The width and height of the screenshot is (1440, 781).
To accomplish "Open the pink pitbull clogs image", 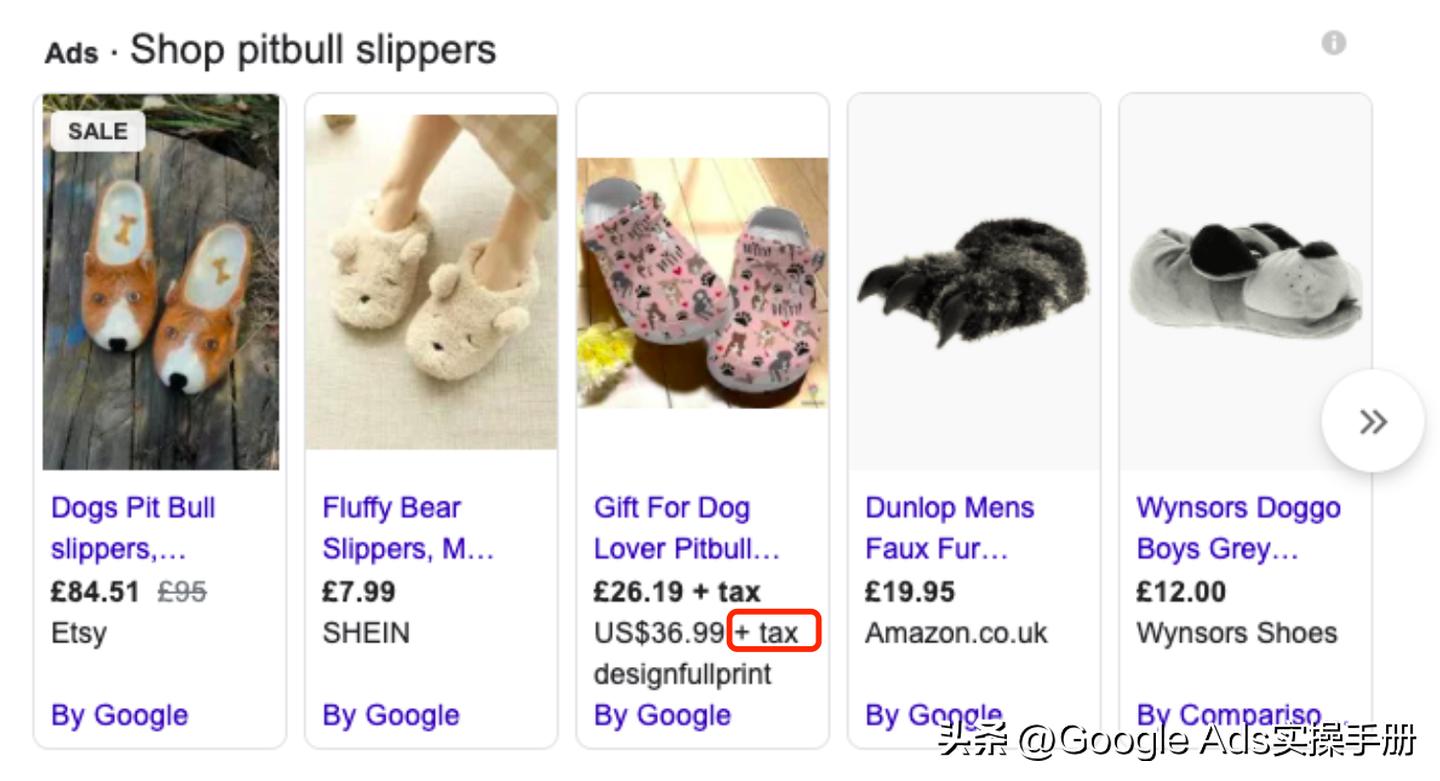I will 702,282.
